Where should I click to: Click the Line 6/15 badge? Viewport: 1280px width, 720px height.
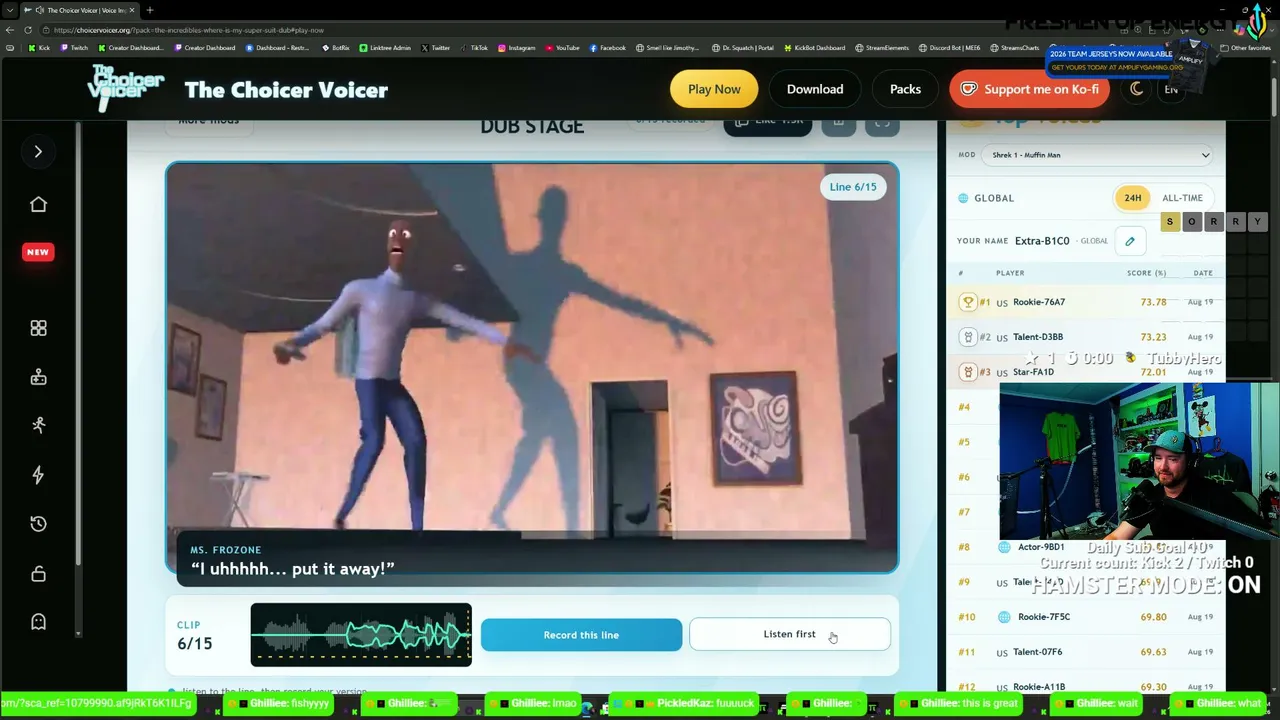(x=852, y=187)
